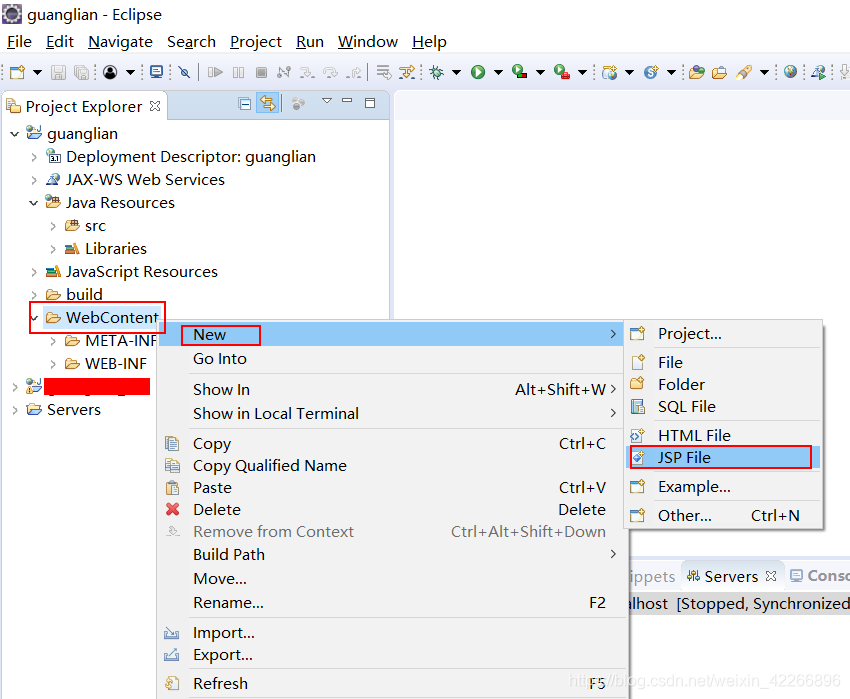The height and width of the screenshot is (699, 850).
Task: Click the Search flashlight toolbar icon
Action: coord(744,72)
